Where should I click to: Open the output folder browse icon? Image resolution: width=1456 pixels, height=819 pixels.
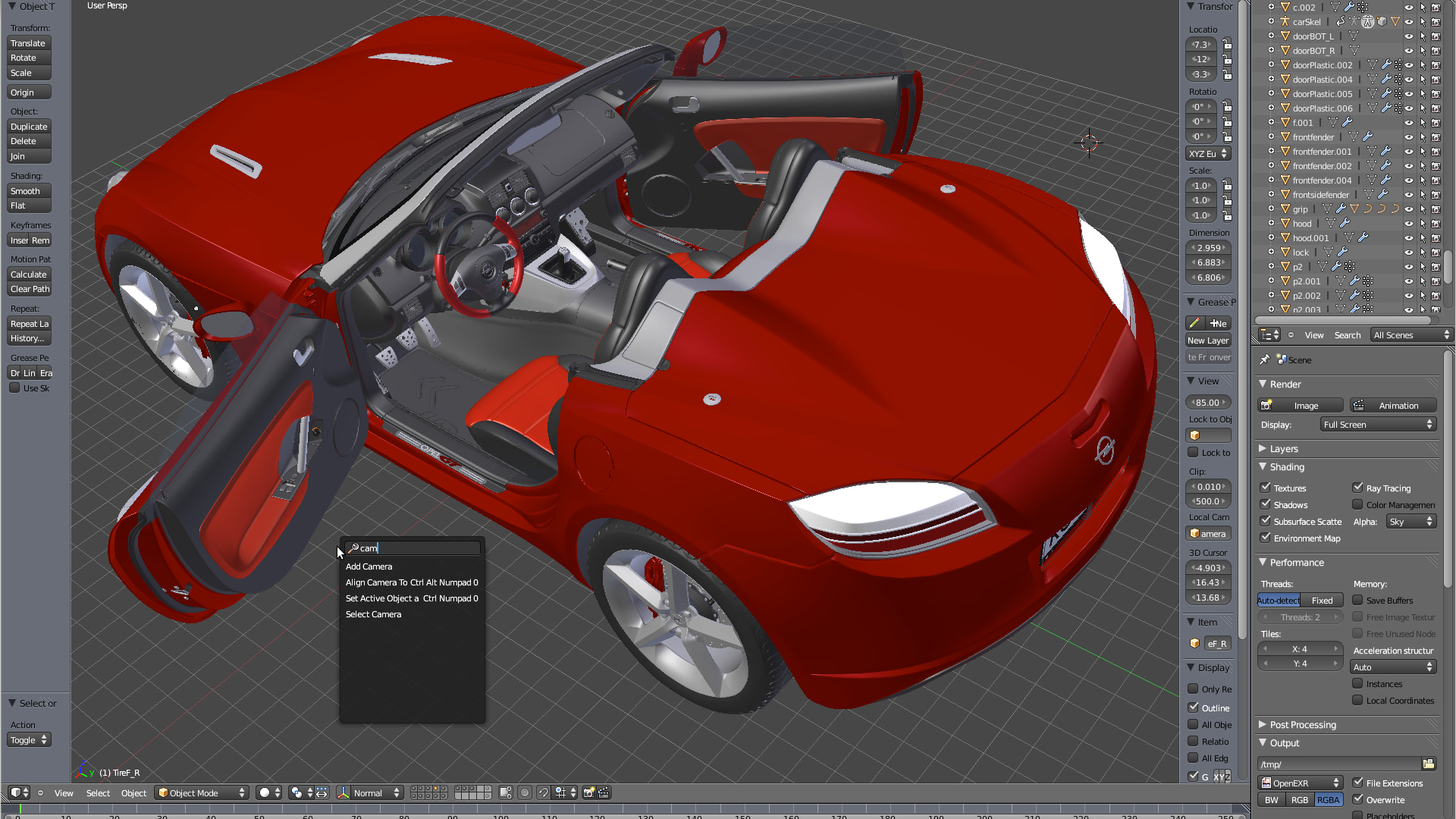tap(1429, 764)
